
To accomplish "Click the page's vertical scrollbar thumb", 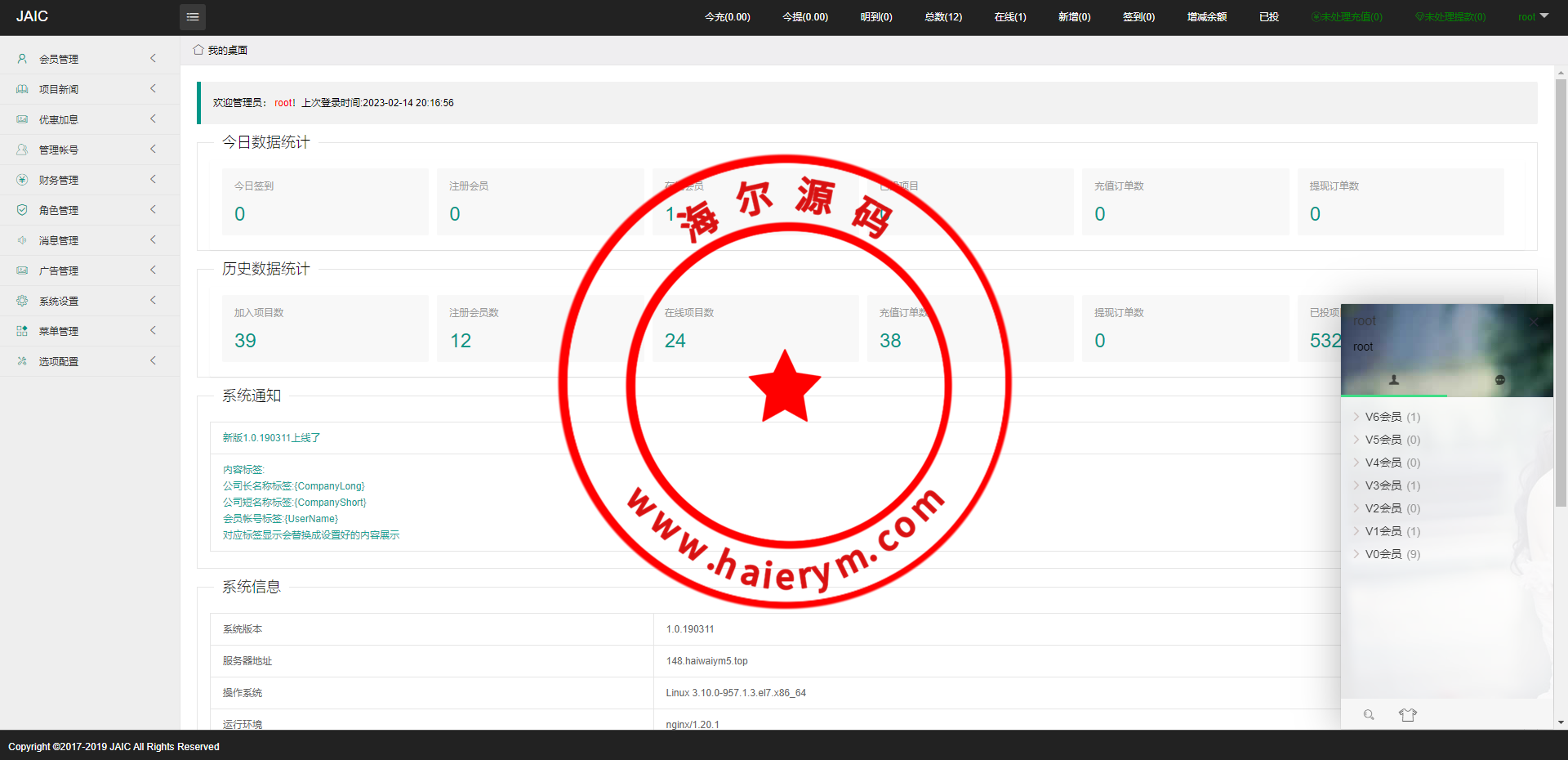I will point(1561,294).
